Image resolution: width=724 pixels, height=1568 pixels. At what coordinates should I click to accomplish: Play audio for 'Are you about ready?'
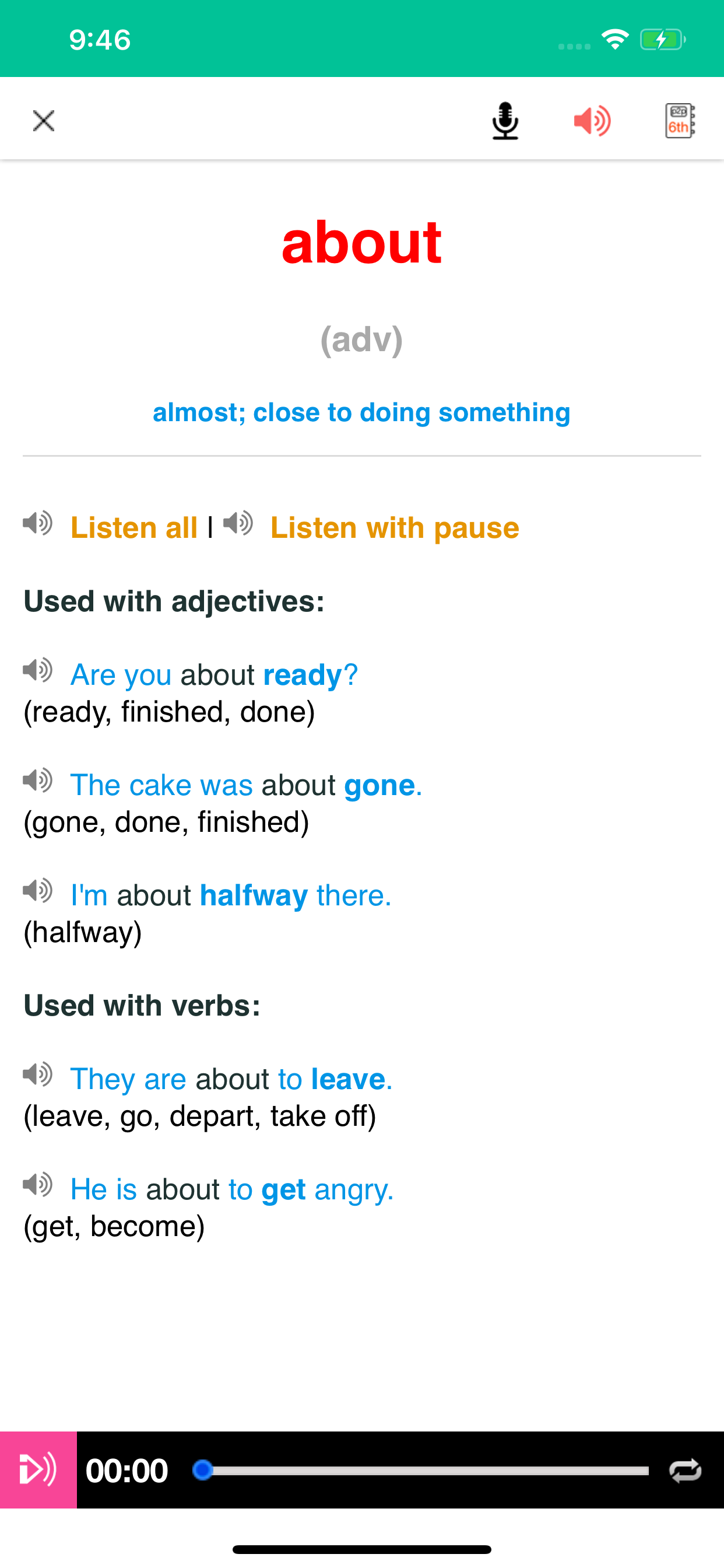tap(38, 670)
